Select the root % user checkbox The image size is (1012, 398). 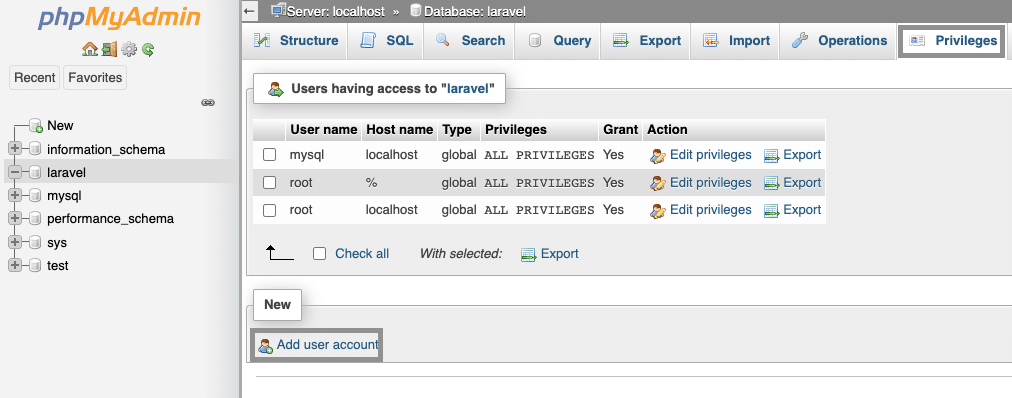pyautogui.click(x=270, y=183)
